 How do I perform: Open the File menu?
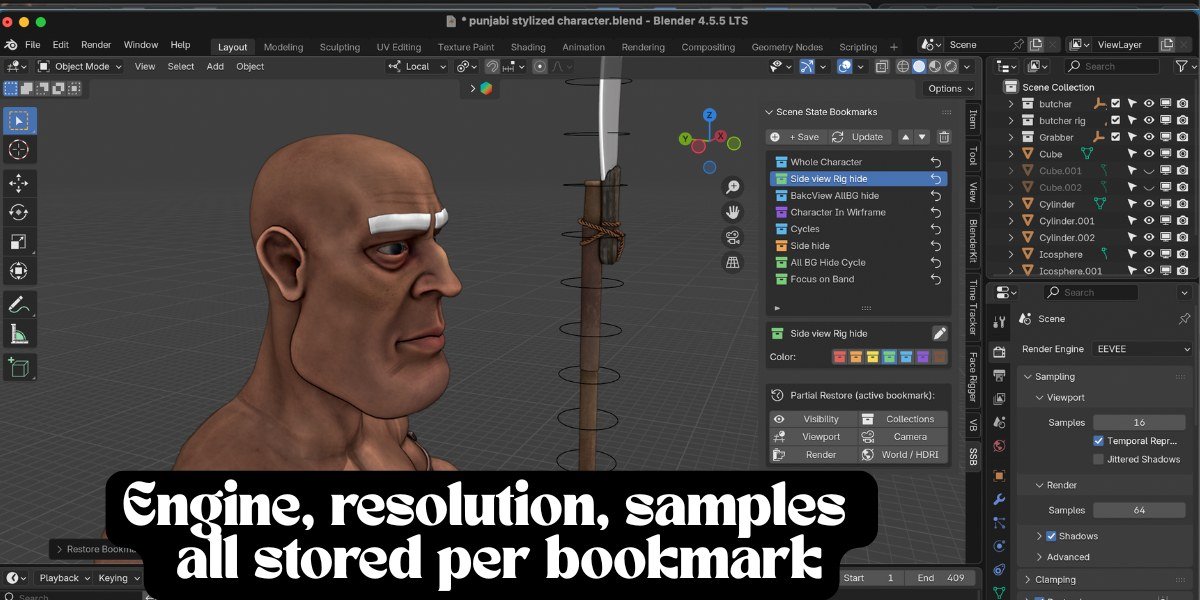pyautogui.click(x=33, y=45)
